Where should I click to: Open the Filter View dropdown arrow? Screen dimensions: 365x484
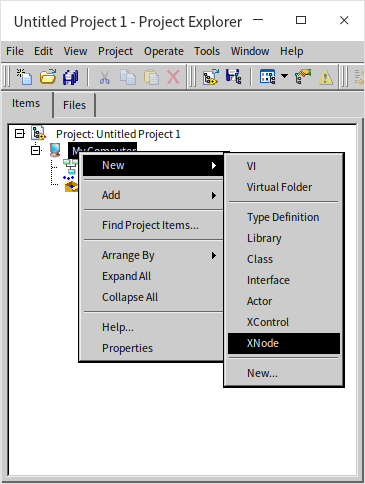click(x=284, y=76)
